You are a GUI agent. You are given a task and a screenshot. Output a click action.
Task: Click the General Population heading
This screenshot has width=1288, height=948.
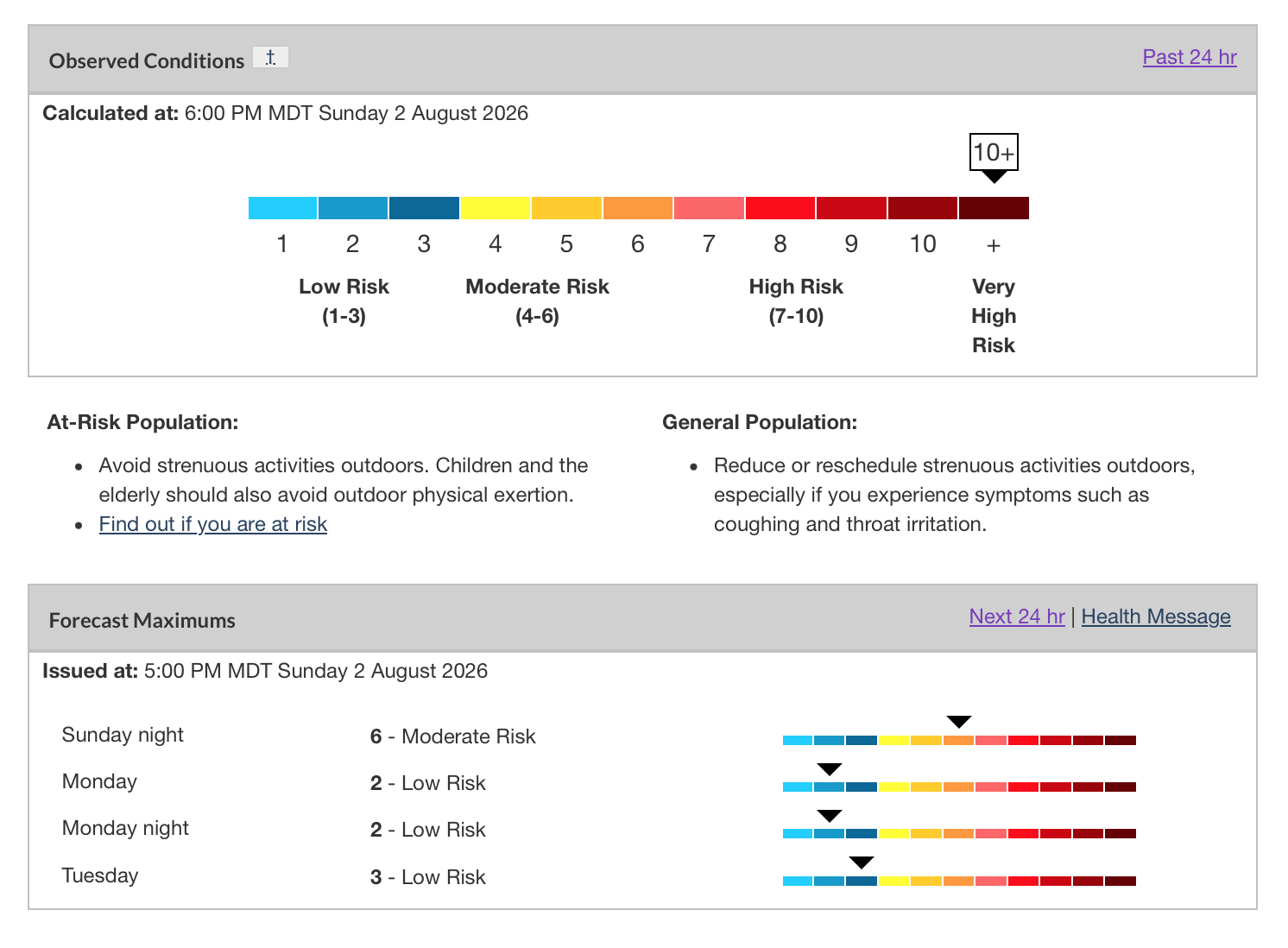(760, 422)
